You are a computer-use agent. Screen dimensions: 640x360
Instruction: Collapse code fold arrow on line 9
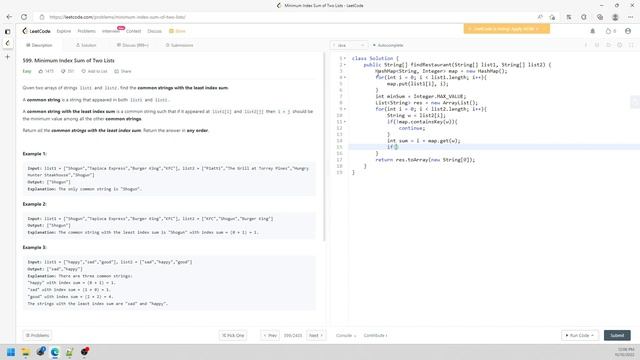(345, 109)
